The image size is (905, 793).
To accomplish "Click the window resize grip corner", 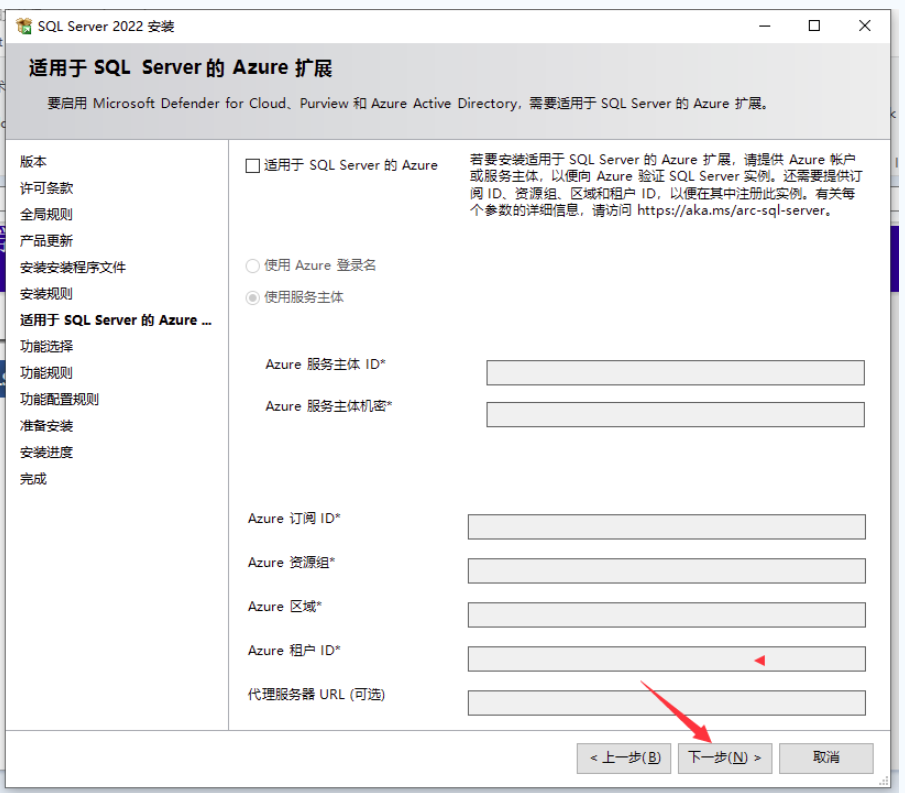I will tap(884, 781).
